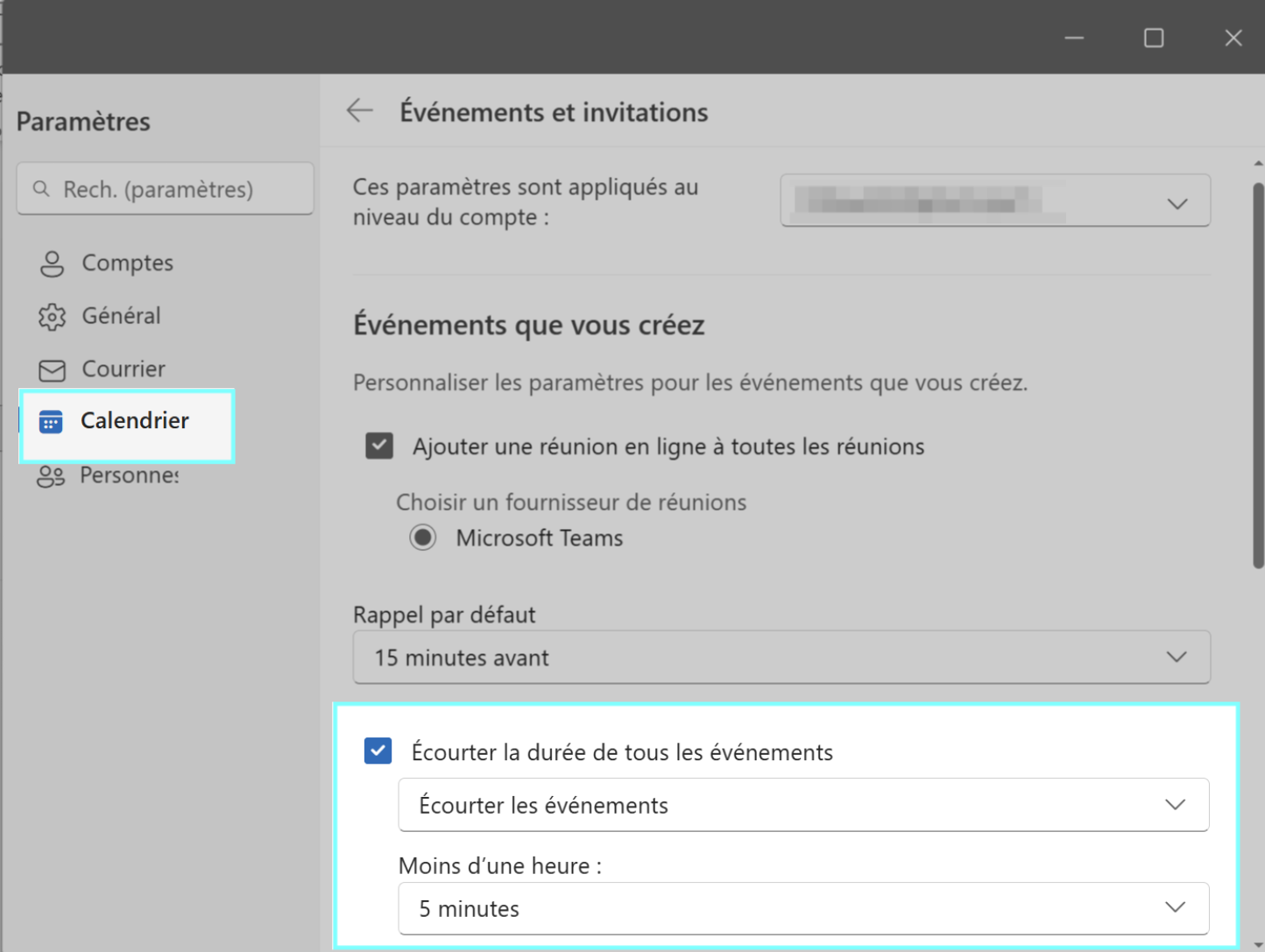This screenshot has height=952, width=1265.
Task: Click the Général gear icon
Action: tap(52, 316)
